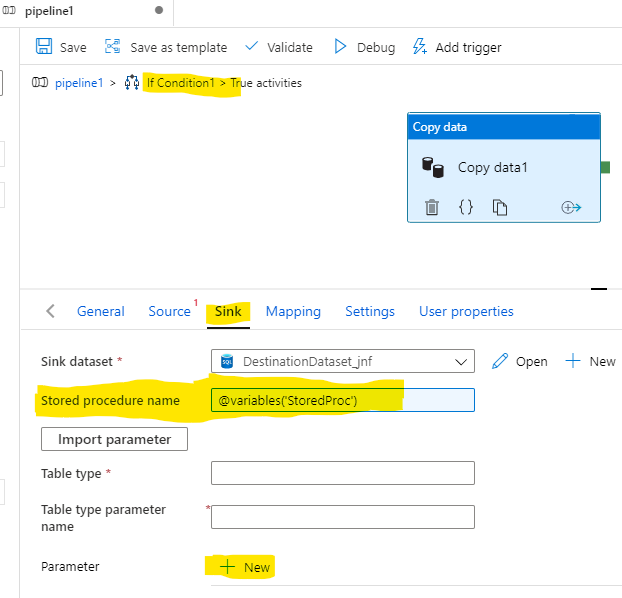Screen dimensions: 622x598
Task: Delete Copy data1 using trash icon
Action: 432,207
